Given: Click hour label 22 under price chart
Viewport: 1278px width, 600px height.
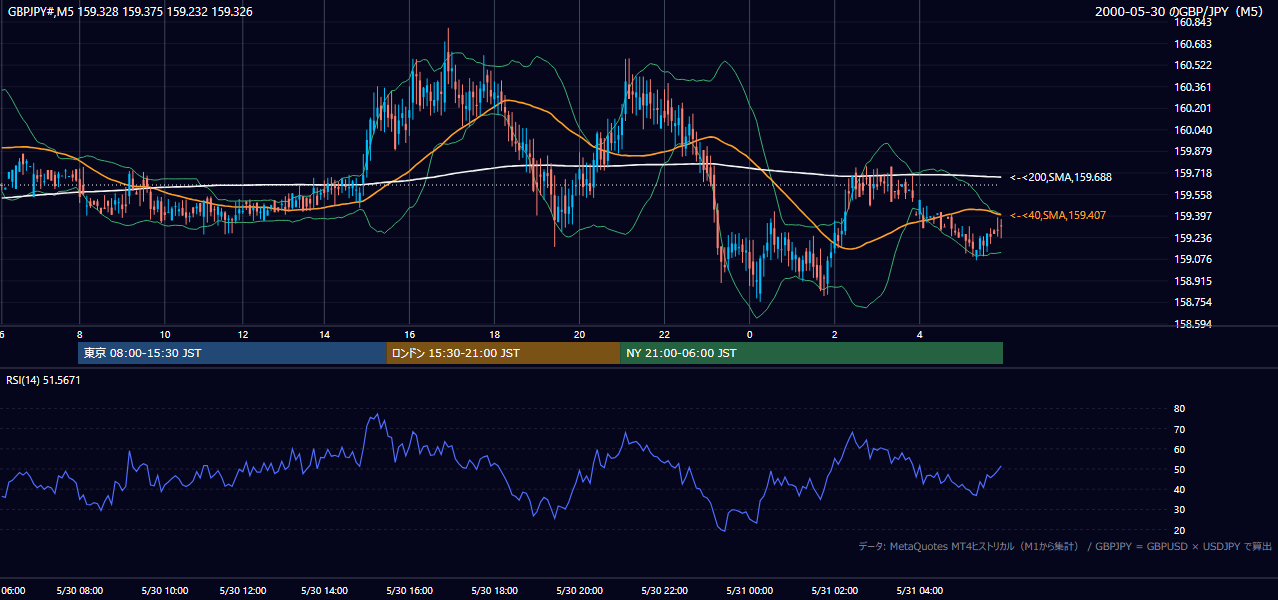Looking at the screenshot, I should pyautogui.click(x=665, y=334).
